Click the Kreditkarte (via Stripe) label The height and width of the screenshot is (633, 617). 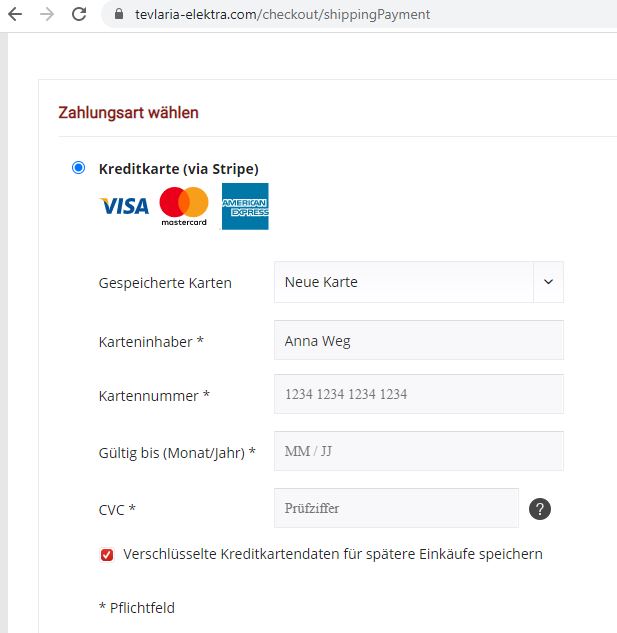(178, 169)
